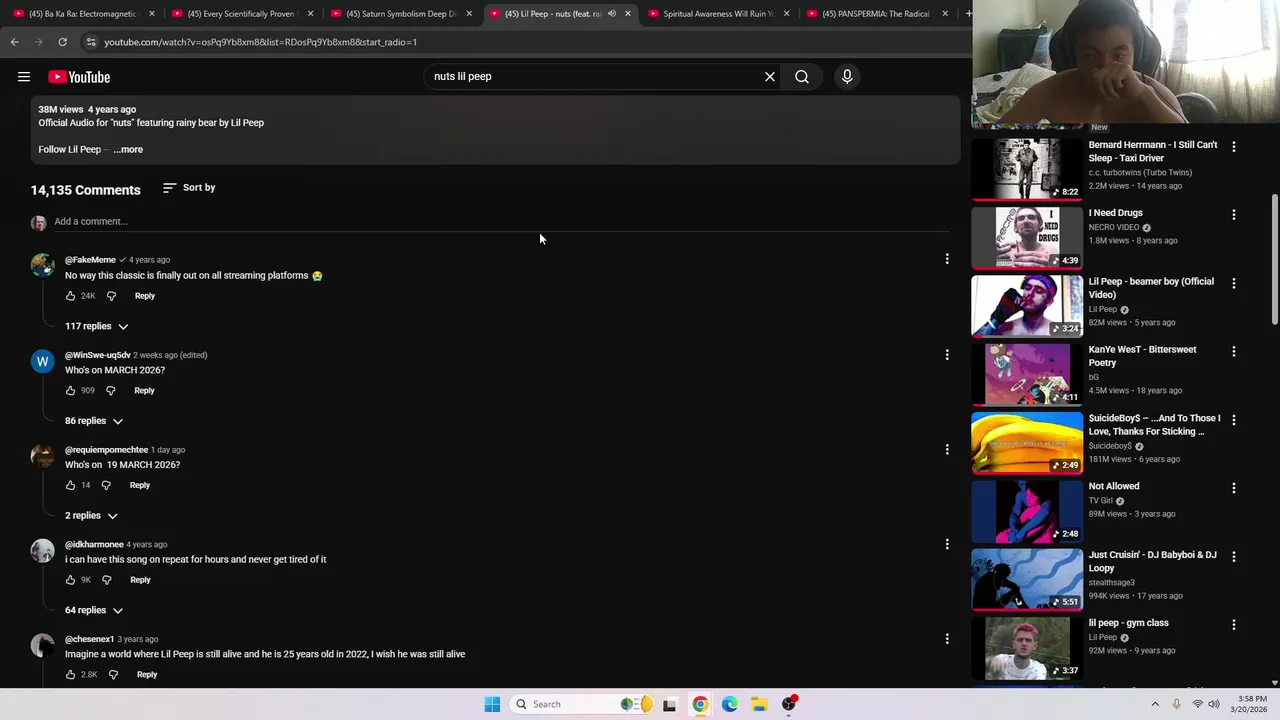Open more options for beamer boy video
The height and width of the screenshot is (720, 1280).
(1234, 283)
